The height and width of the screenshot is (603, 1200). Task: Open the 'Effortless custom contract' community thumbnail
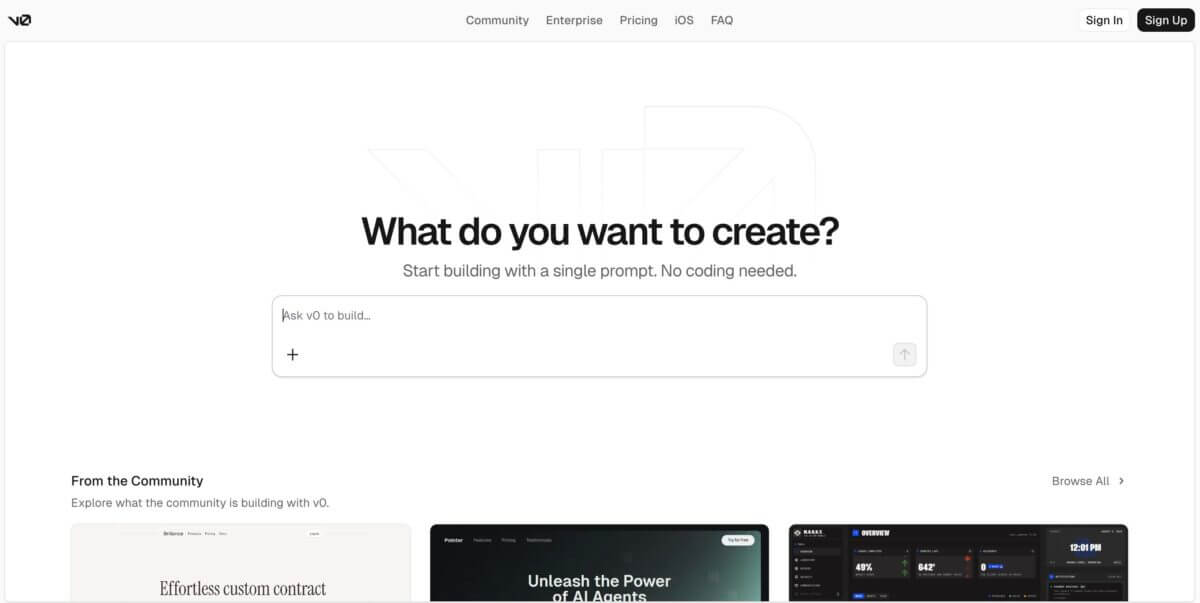[241, 563]
